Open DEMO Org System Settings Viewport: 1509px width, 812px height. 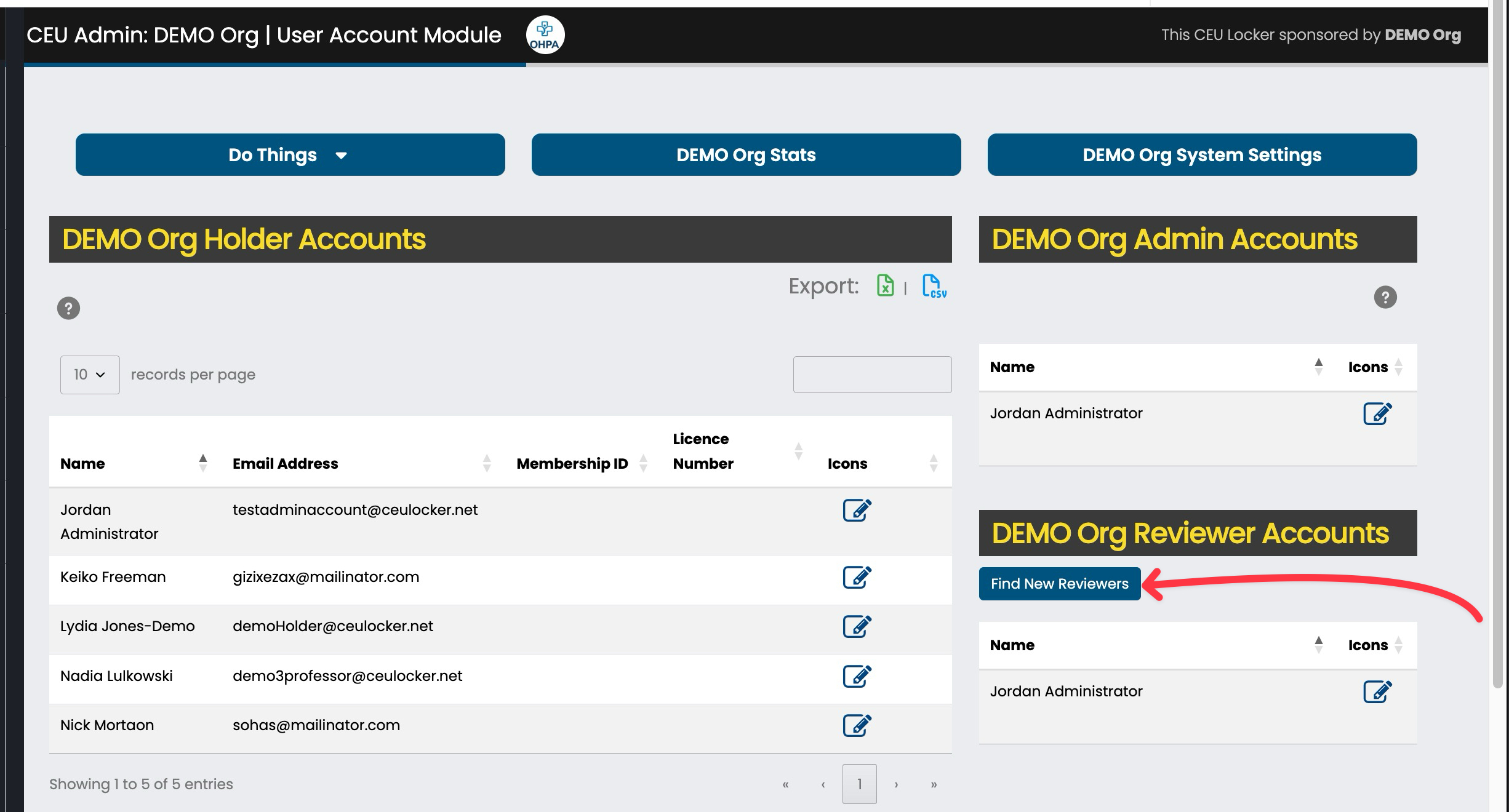pyautogui.click(x=1201, y=155)
